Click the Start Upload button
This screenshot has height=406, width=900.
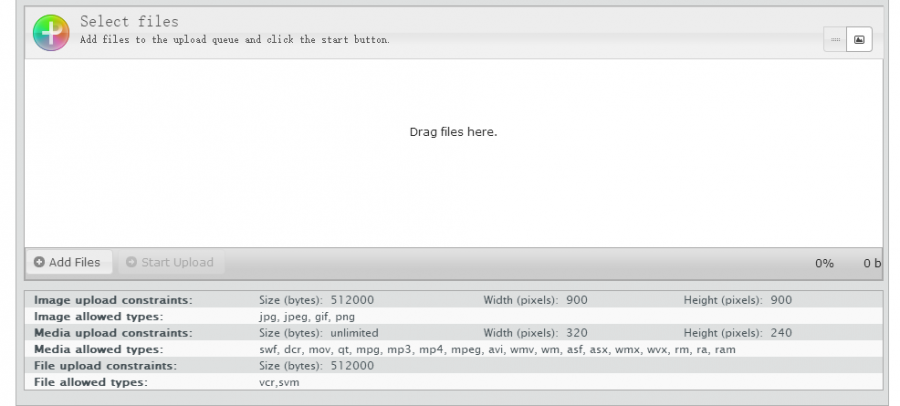[x=171, y=262]
